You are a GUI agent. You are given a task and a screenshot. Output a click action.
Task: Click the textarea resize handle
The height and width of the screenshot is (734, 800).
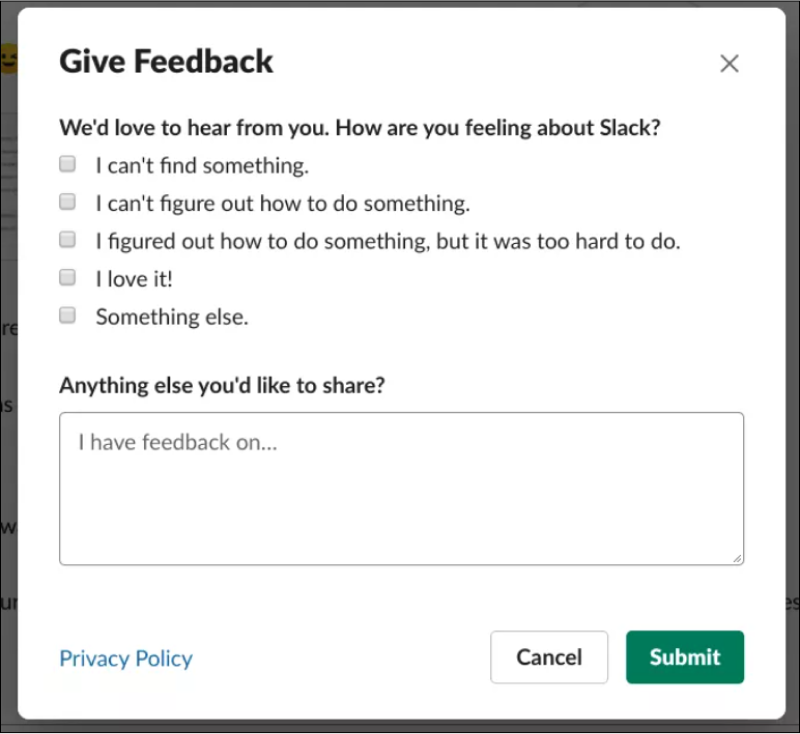click(x=737, y=557)
